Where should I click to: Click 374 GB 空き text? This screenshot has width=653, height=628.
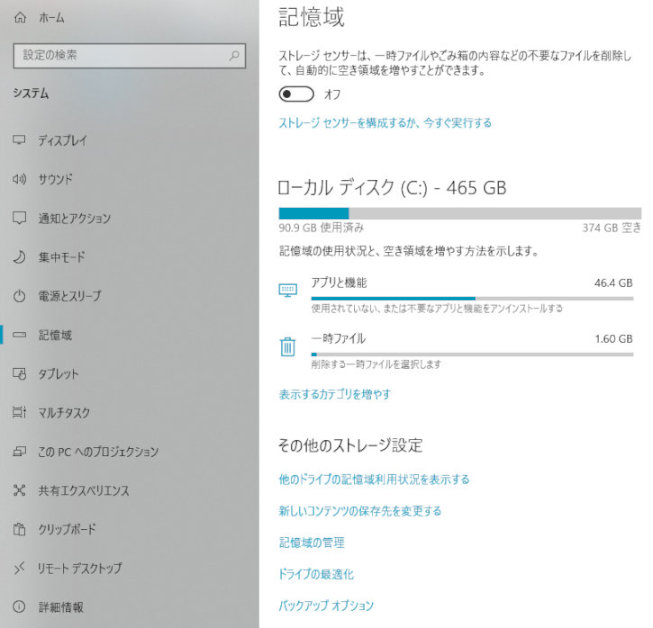tap(612, 228)
